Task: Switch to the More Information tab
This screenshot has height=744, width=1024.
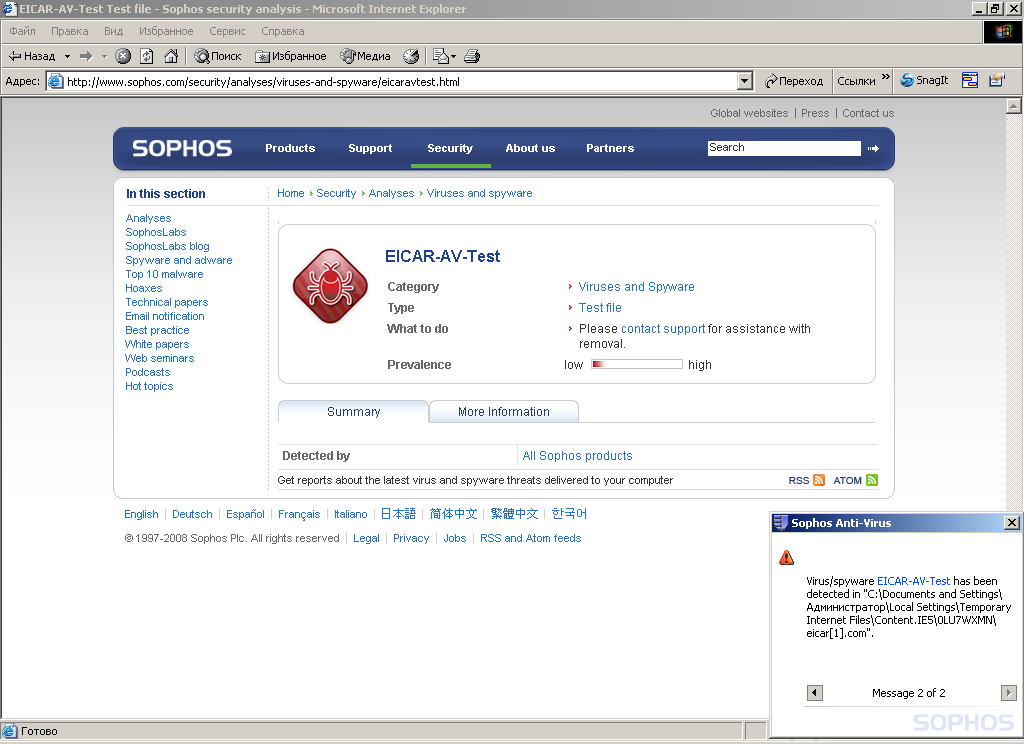Action: tap(504, 412)
